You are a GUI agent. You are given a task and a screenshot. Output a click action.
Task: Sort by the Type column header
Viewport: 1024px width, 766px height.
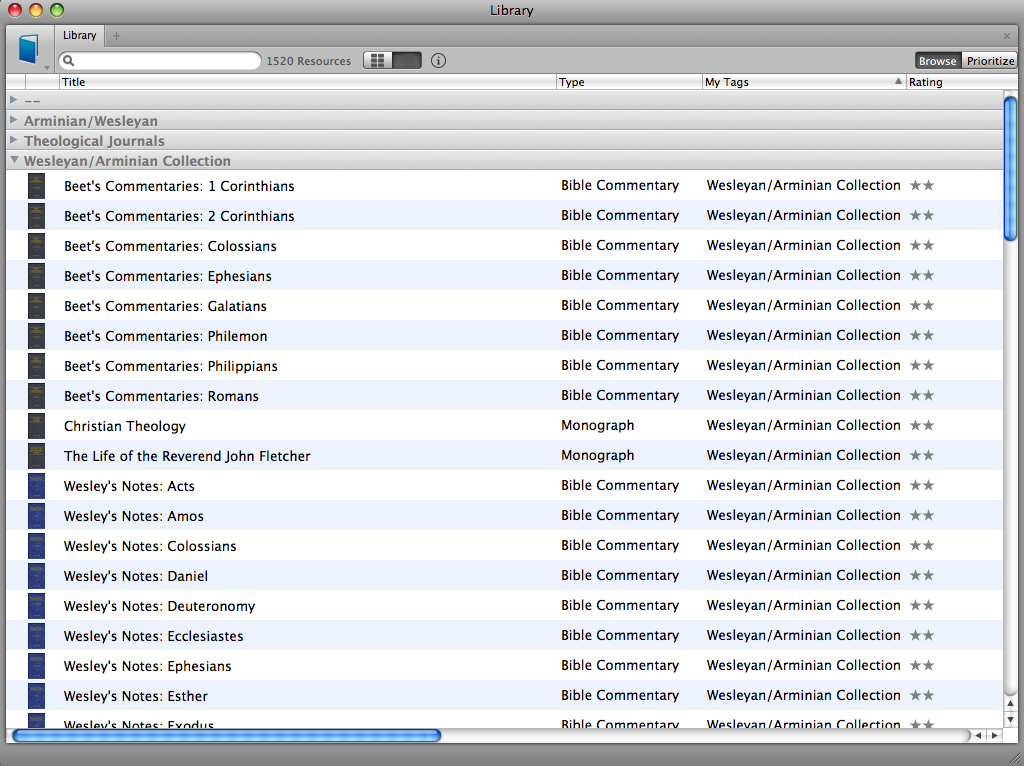coord(629,82)
